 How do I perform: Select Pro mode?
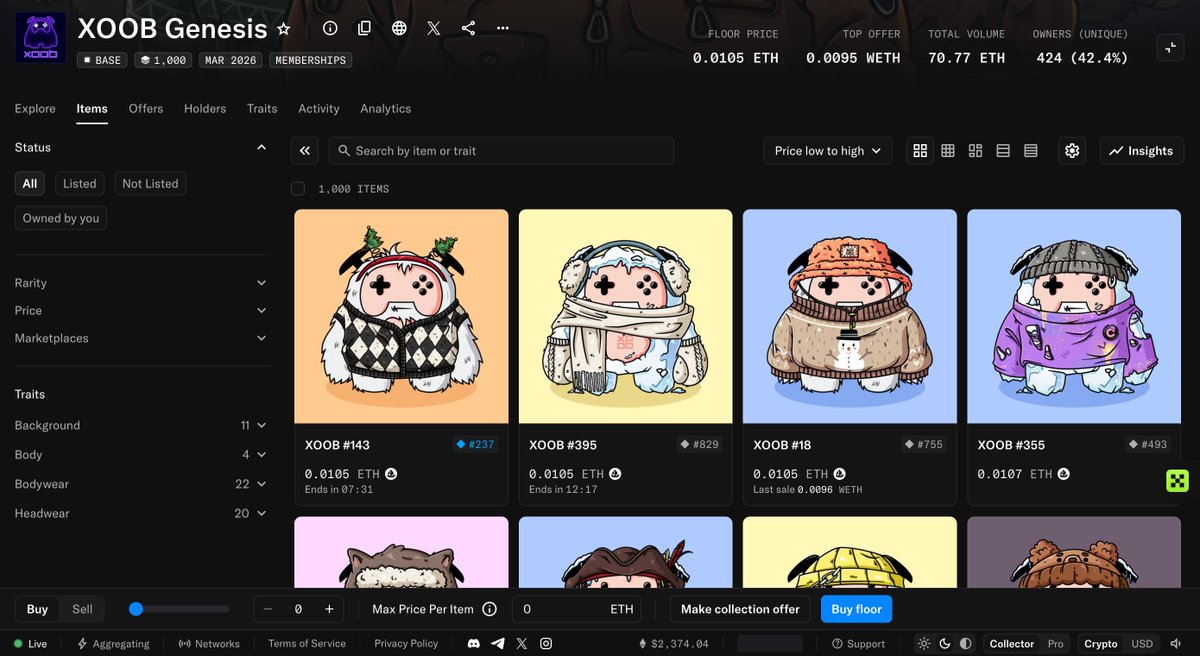(1056, 644)
